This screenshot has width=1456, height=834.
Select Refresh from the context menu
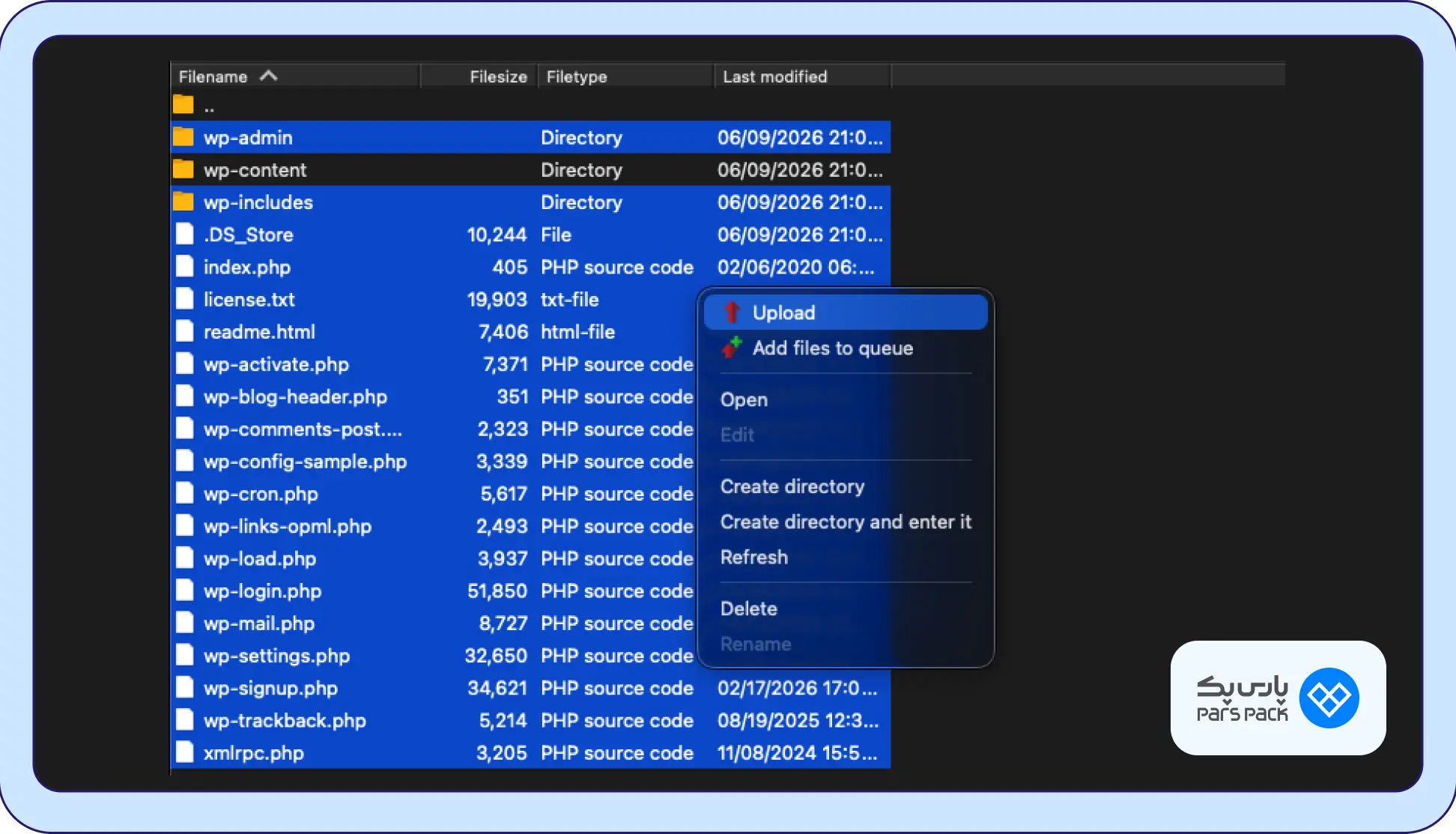[x=846, y=557]
